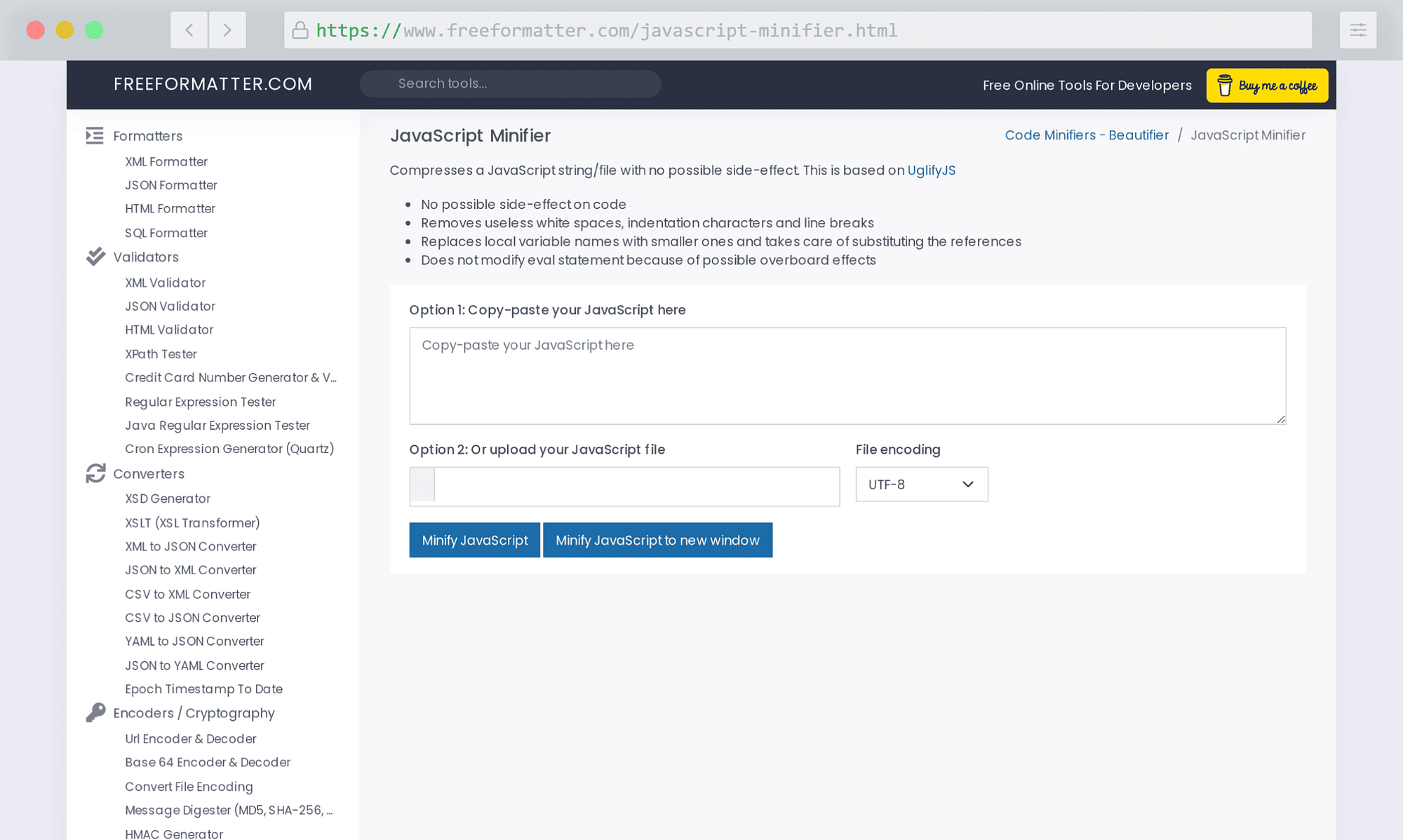Click the Code Minifiers Beautifier link
The image size is (1403, 840).
[1086, 135]
